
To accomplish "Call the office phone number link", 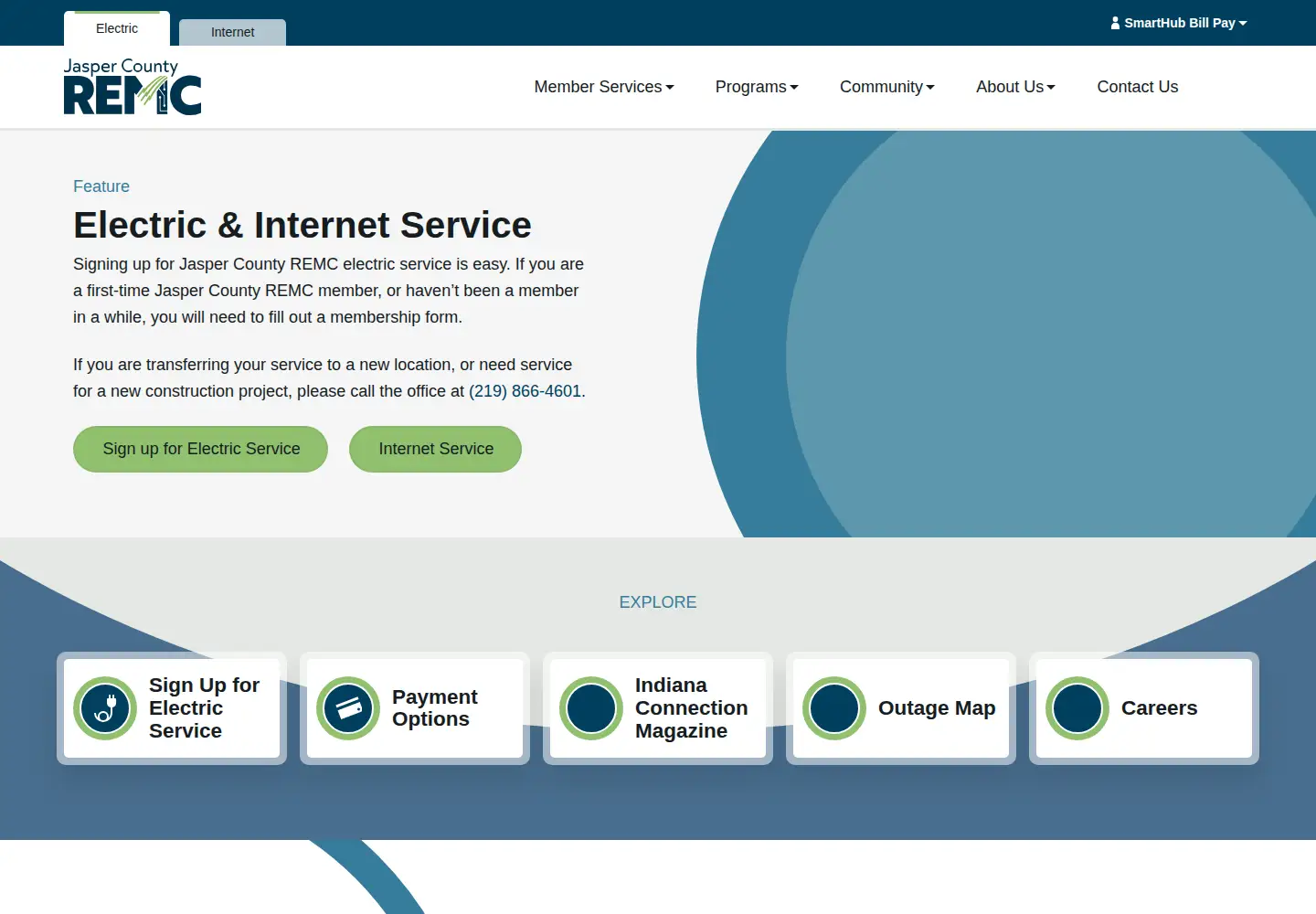I will click(x=525, y=391).
